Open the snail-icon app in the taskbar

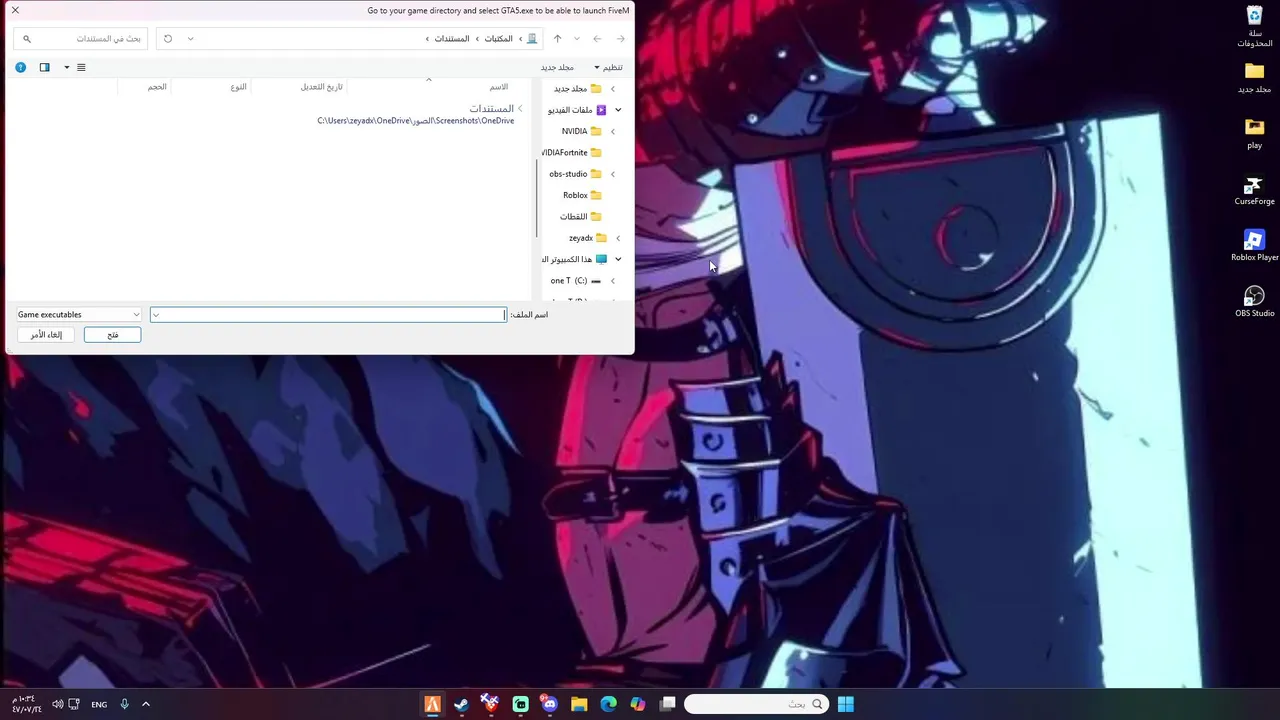click(x=490, y=704)
